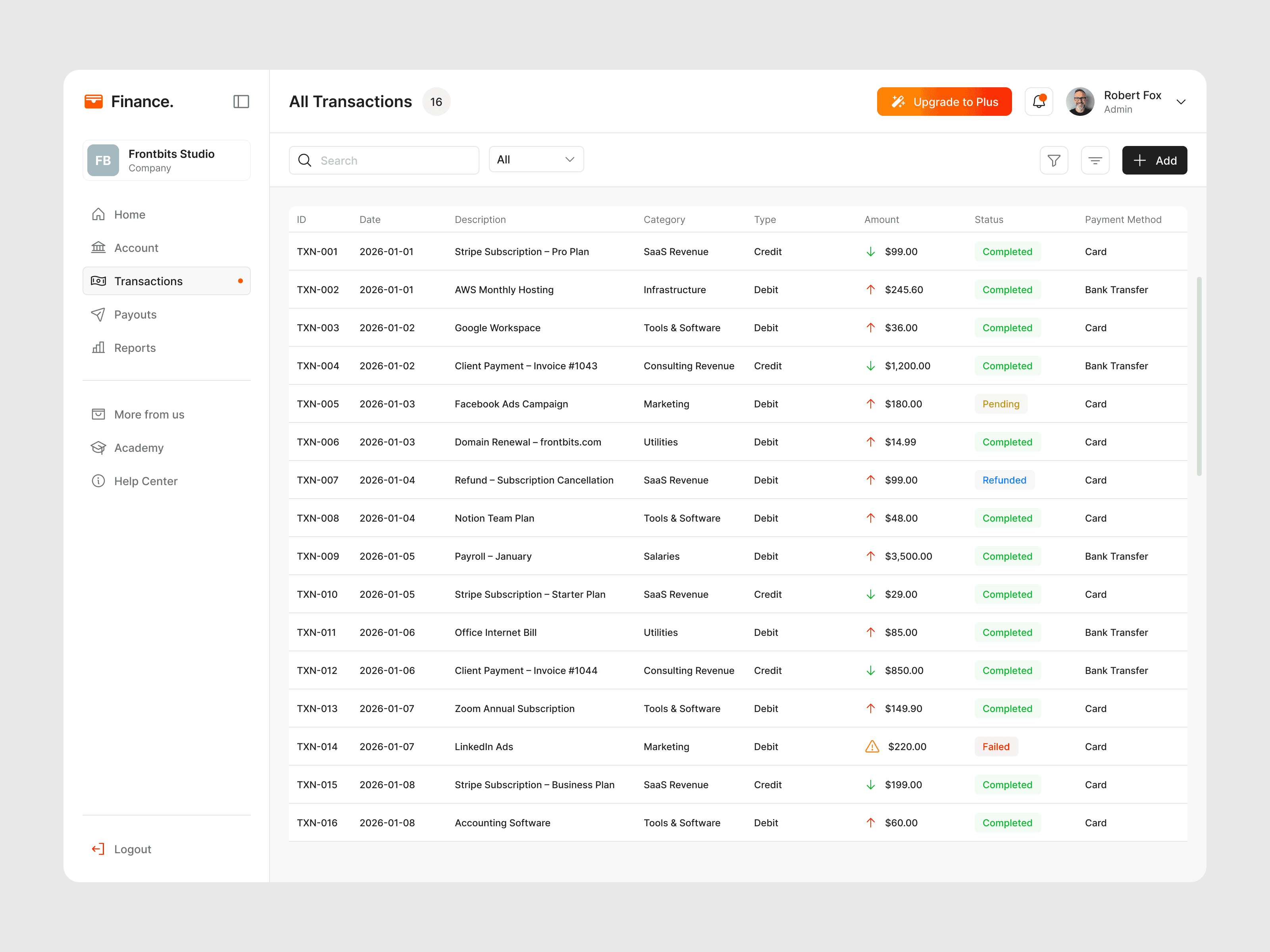Click the funnel filter icon
Screen dimensions: 1270x952
pos(1054,161)
